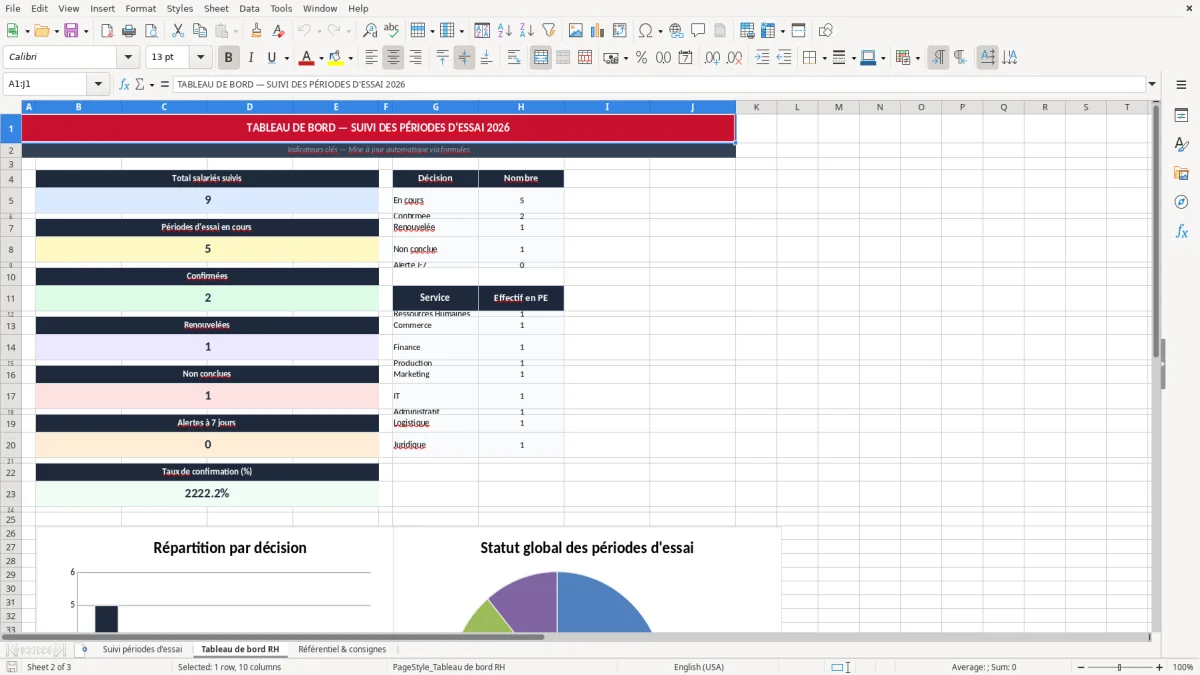Click the Sort Descending icon
1200x675 pixels.
[x=527, y=31]
